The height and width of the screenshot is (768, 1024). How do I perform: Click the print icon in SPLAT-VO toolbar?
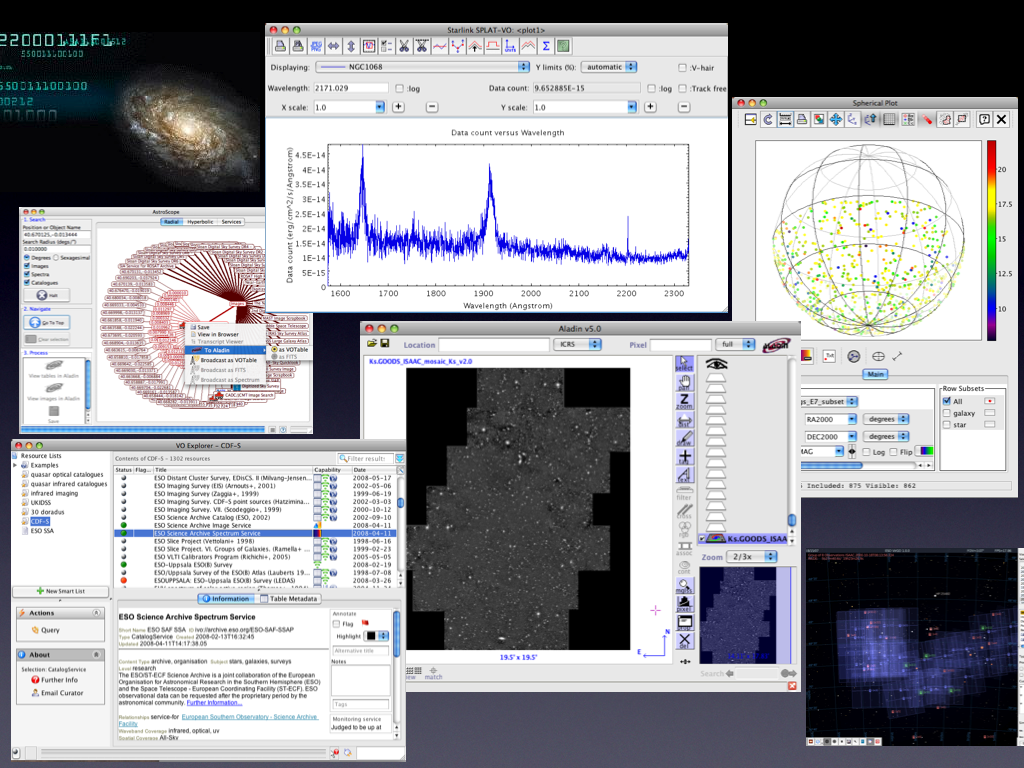click(282, 46)
